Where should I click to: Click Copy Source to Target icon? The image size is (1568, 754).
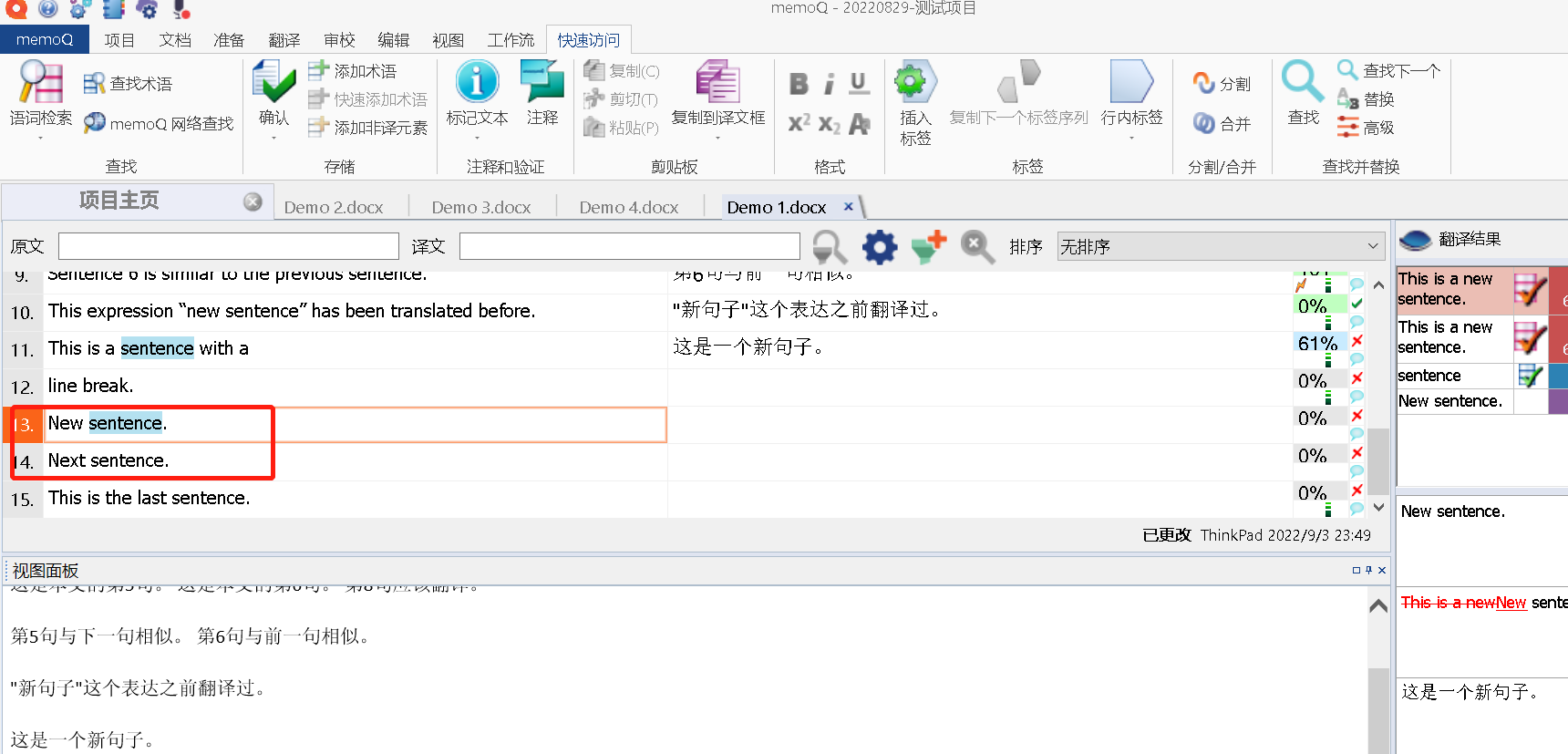[717, 82]
